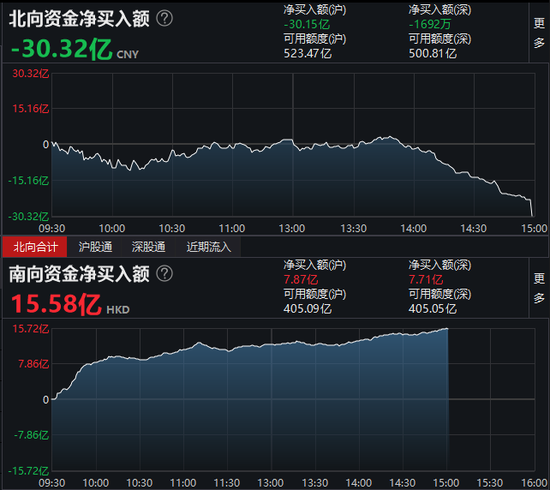The image size is (550, 490).
Task: Click the -15.16亿 axis label
Action: pos(28,181)
